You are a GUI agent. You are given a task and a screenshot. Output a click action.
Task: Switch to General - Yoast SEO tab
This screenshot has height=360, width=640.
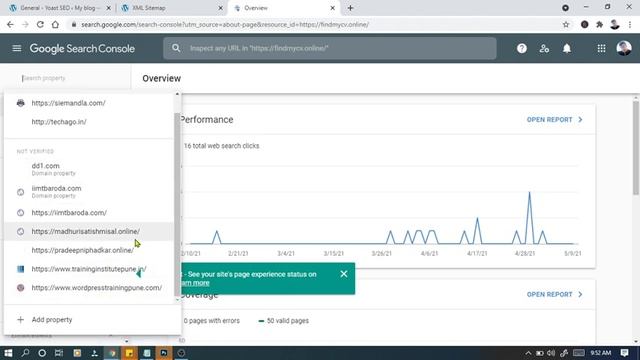(x=60, y=8)
